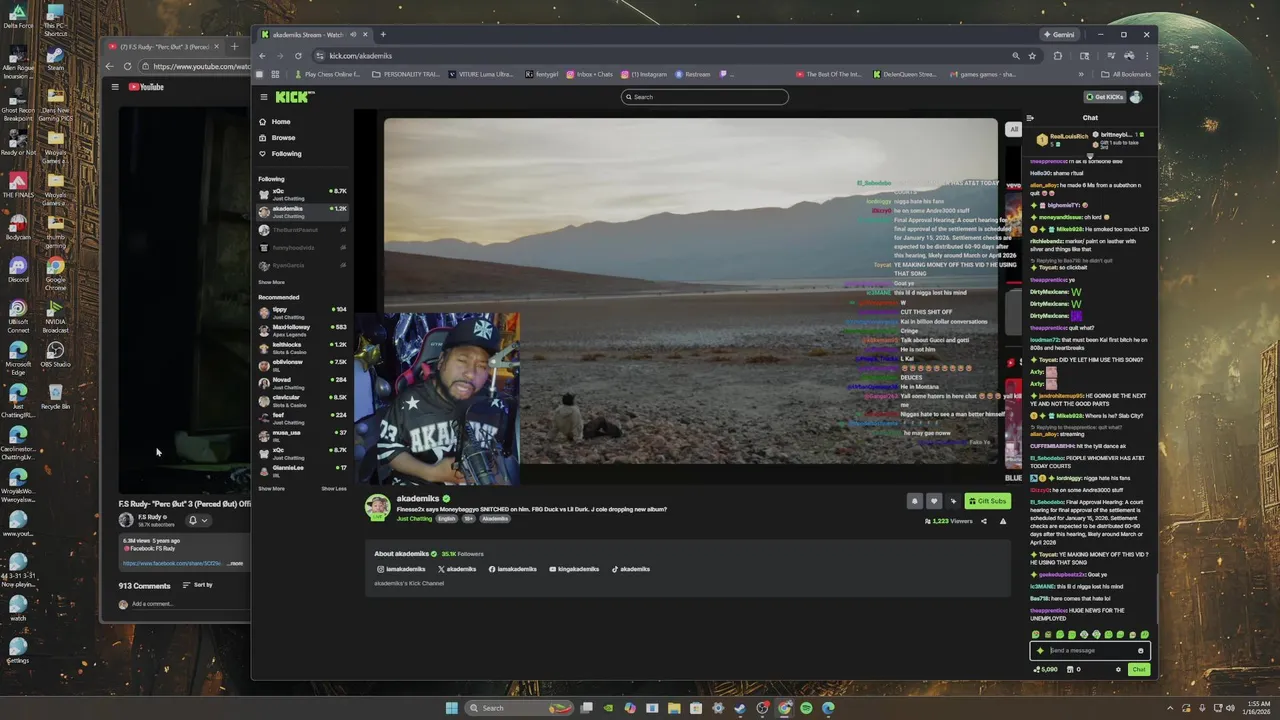Toggle the notification bell for akademiks
Image resolution: width=1280 pixels, height=720 pixels.
914,501
